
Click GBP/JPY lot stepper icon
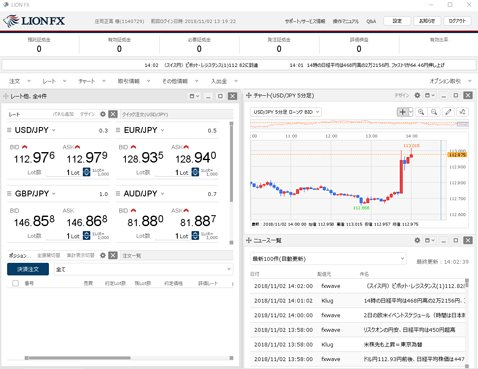tap(86, 236)
